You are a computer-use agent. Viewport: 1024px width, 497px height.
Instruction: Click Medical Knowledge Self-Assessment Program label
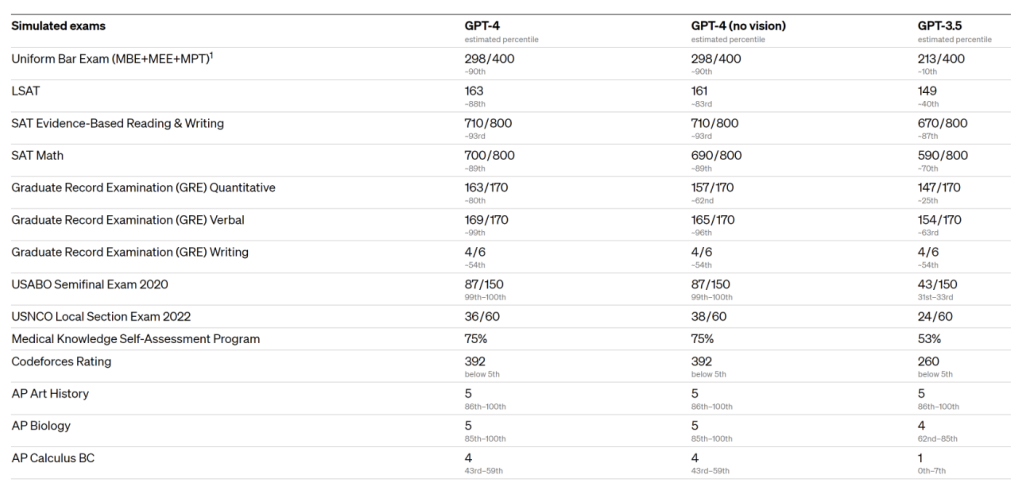pyautogui.click(x=135, y=339)
